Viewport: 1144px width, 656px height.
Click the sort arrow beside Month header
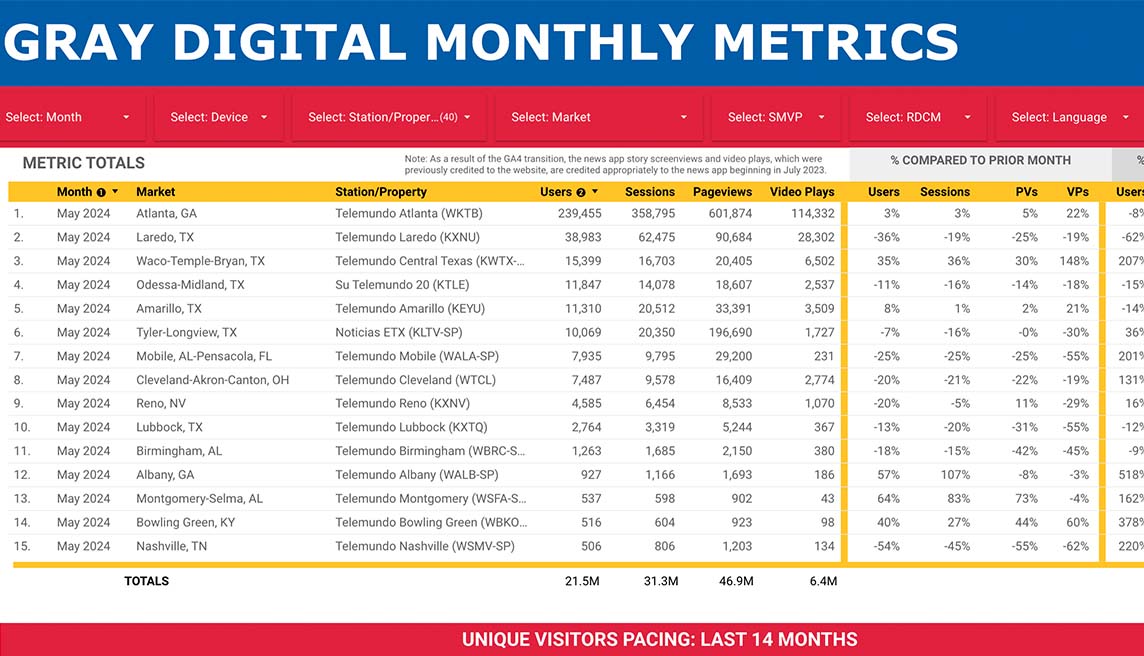click(115, 192)
